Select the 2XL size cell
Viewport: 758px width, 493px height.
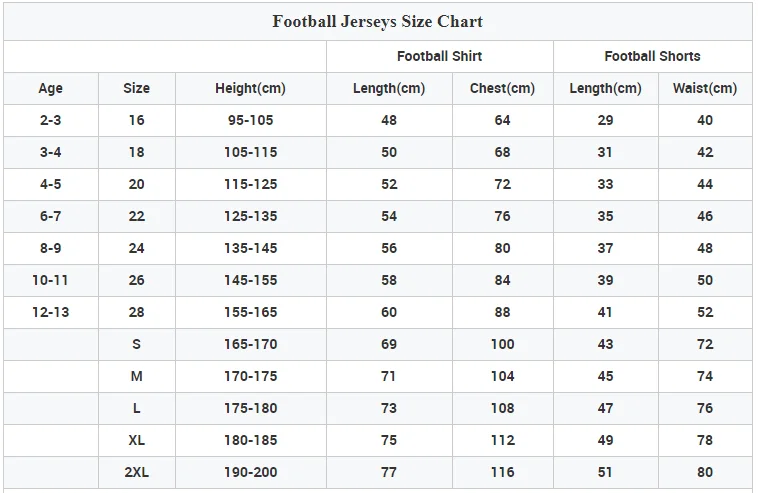click(136, 472)
